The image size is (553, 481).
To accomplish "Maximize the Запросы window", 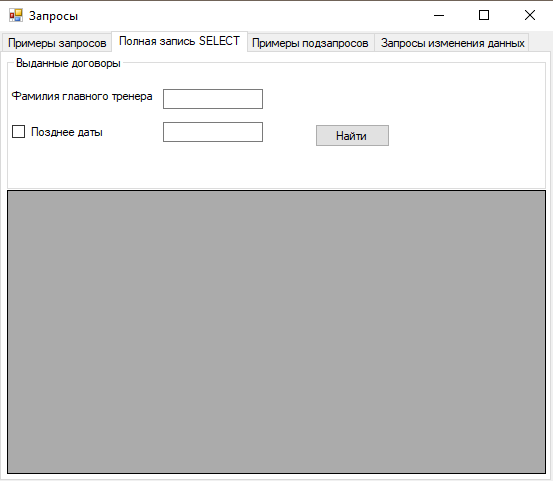I will [484, 16].
